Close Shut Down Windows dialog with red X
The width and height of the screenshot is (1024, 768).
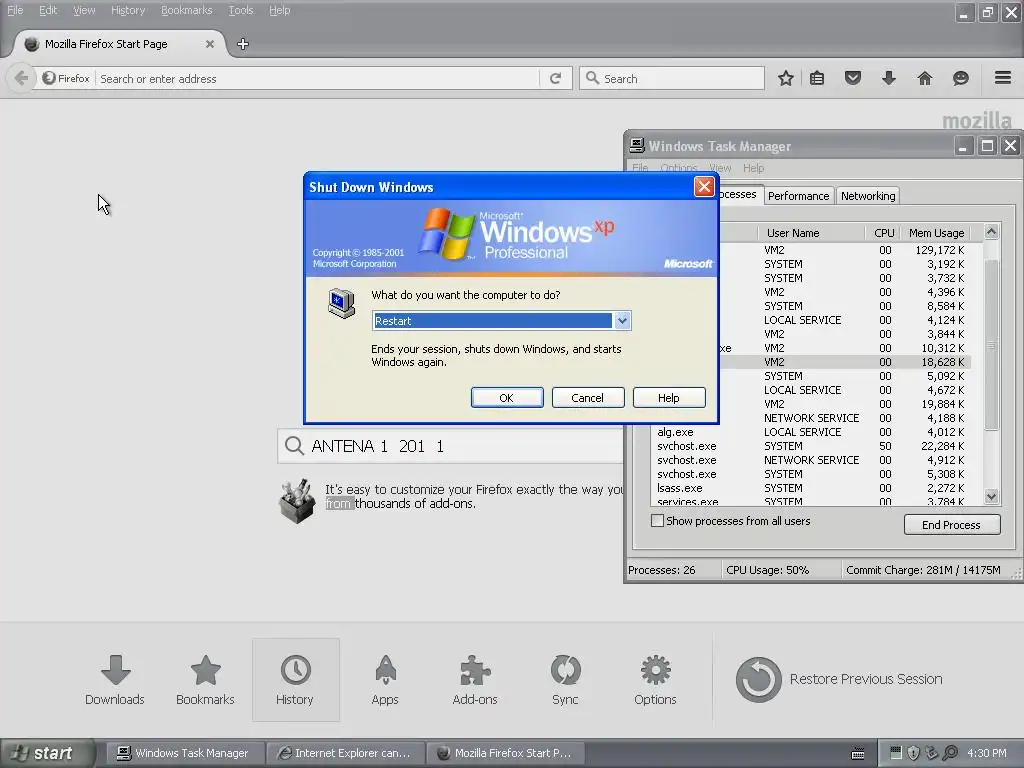pyautogui.click(x=704, y=187)
